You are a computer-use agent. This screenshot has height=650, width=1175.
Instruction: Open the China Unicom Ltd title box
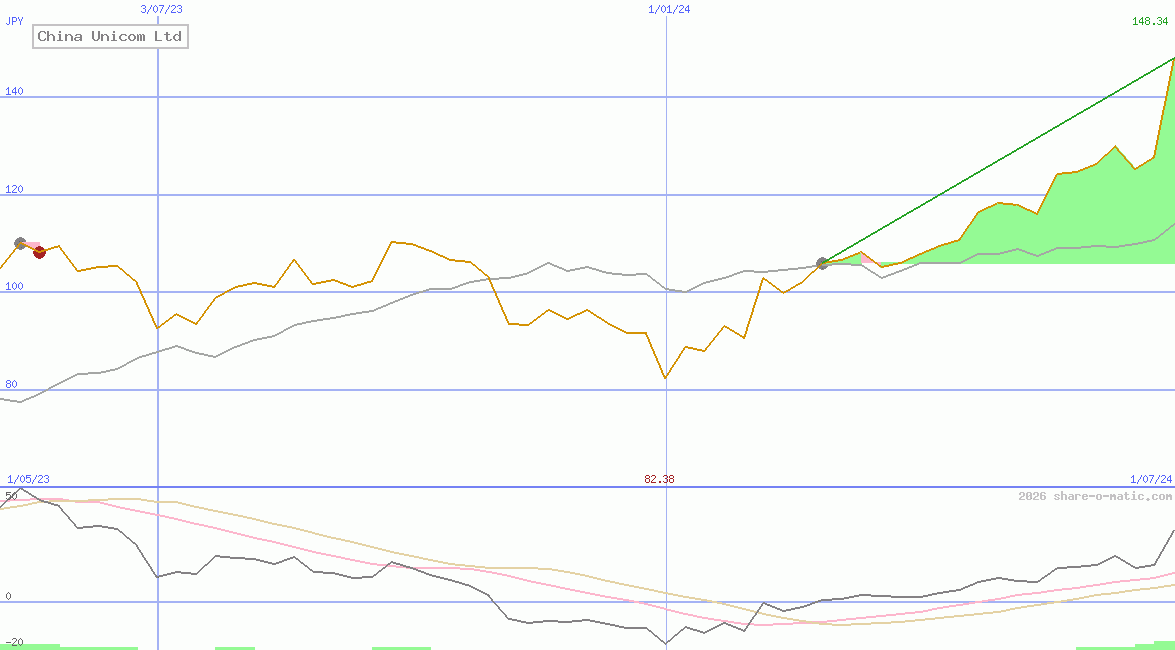pos(110,36)
